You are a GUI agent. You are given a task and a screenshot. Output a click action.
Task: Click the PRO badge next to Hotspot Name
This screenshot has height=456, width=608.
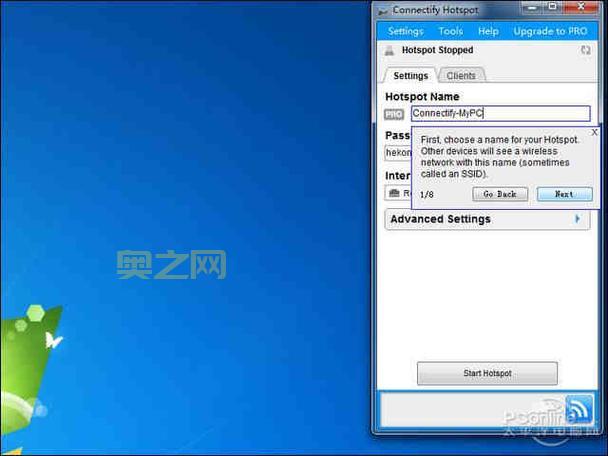click(395, 114)
